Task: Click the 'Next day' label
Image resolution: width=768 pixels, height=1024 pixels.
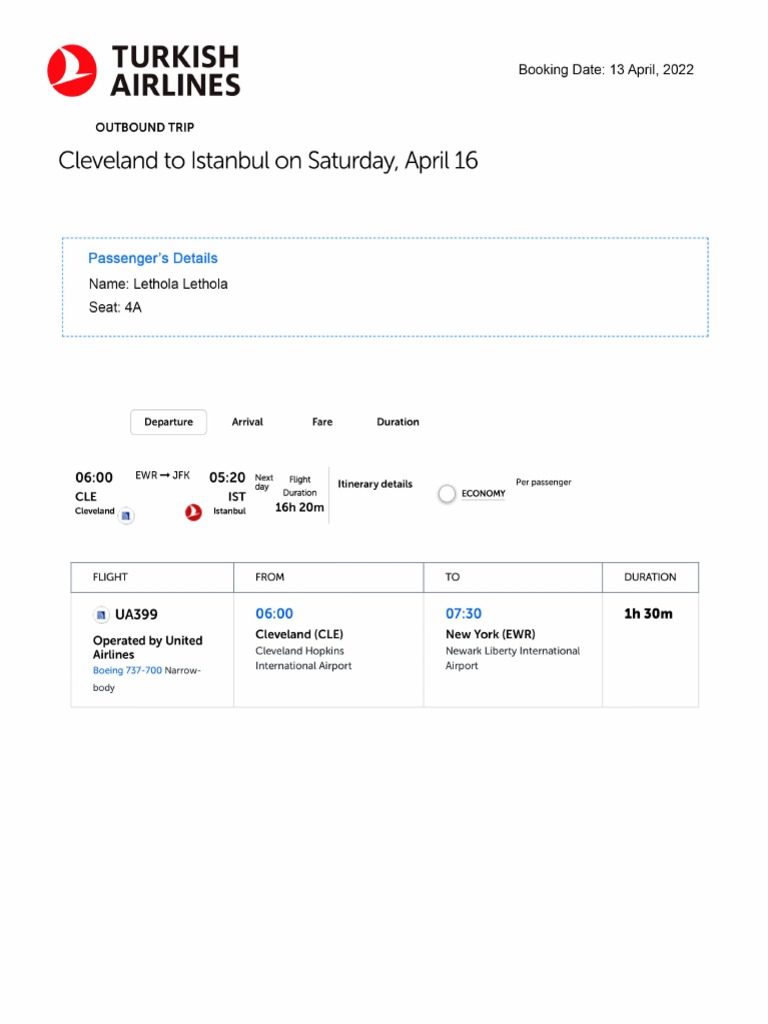Action: tap(264, 482)
